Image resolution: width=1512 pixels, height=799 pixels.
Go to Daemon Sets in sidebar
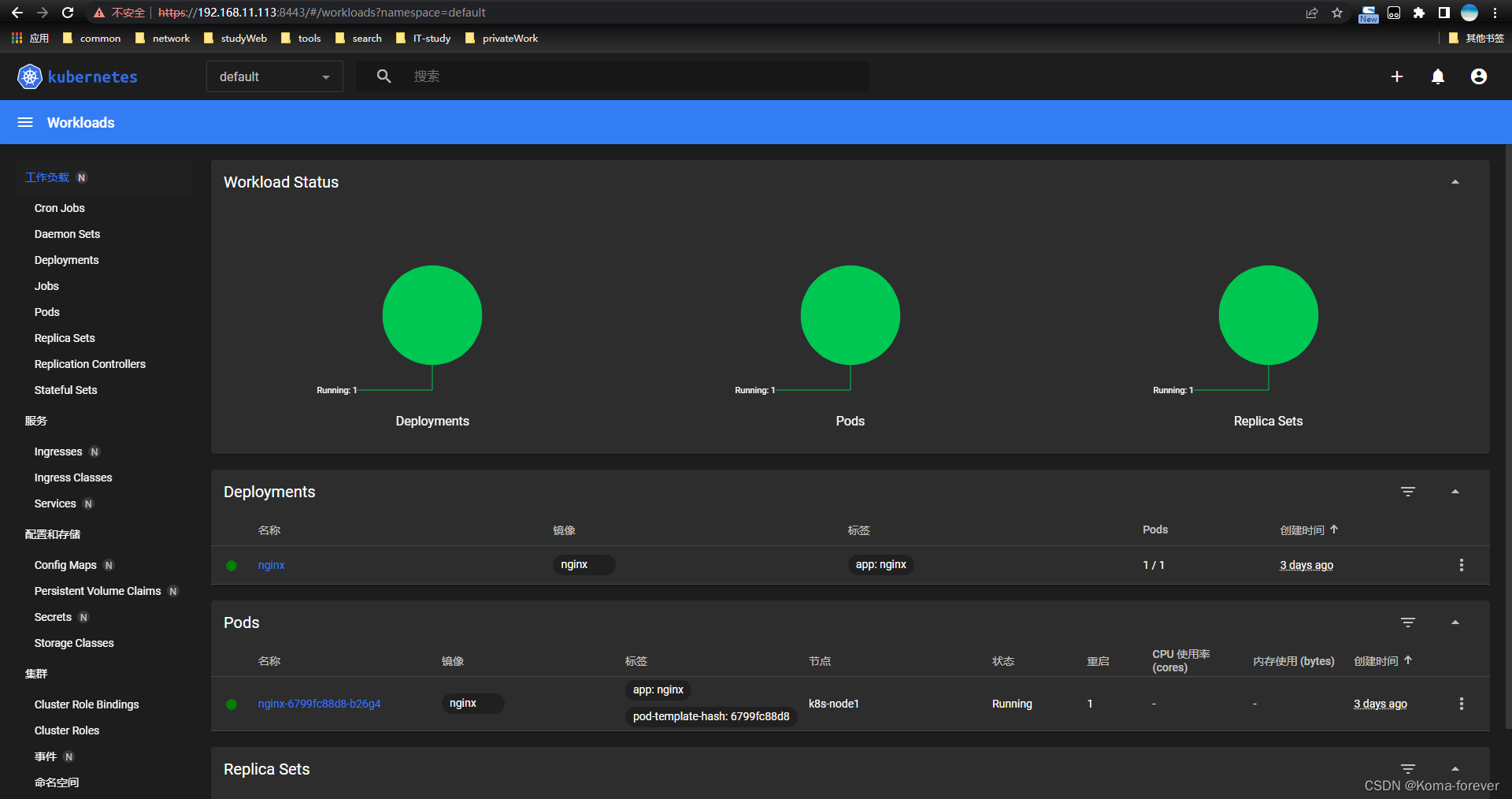(67, 234)
